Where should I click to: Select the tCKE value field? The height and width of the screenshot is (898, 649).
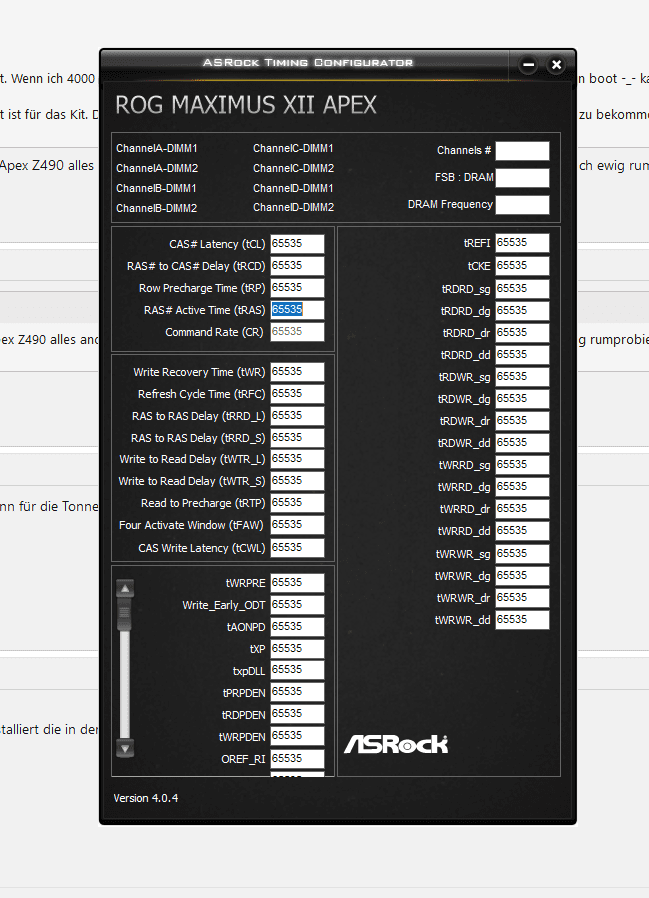[522, 266]
